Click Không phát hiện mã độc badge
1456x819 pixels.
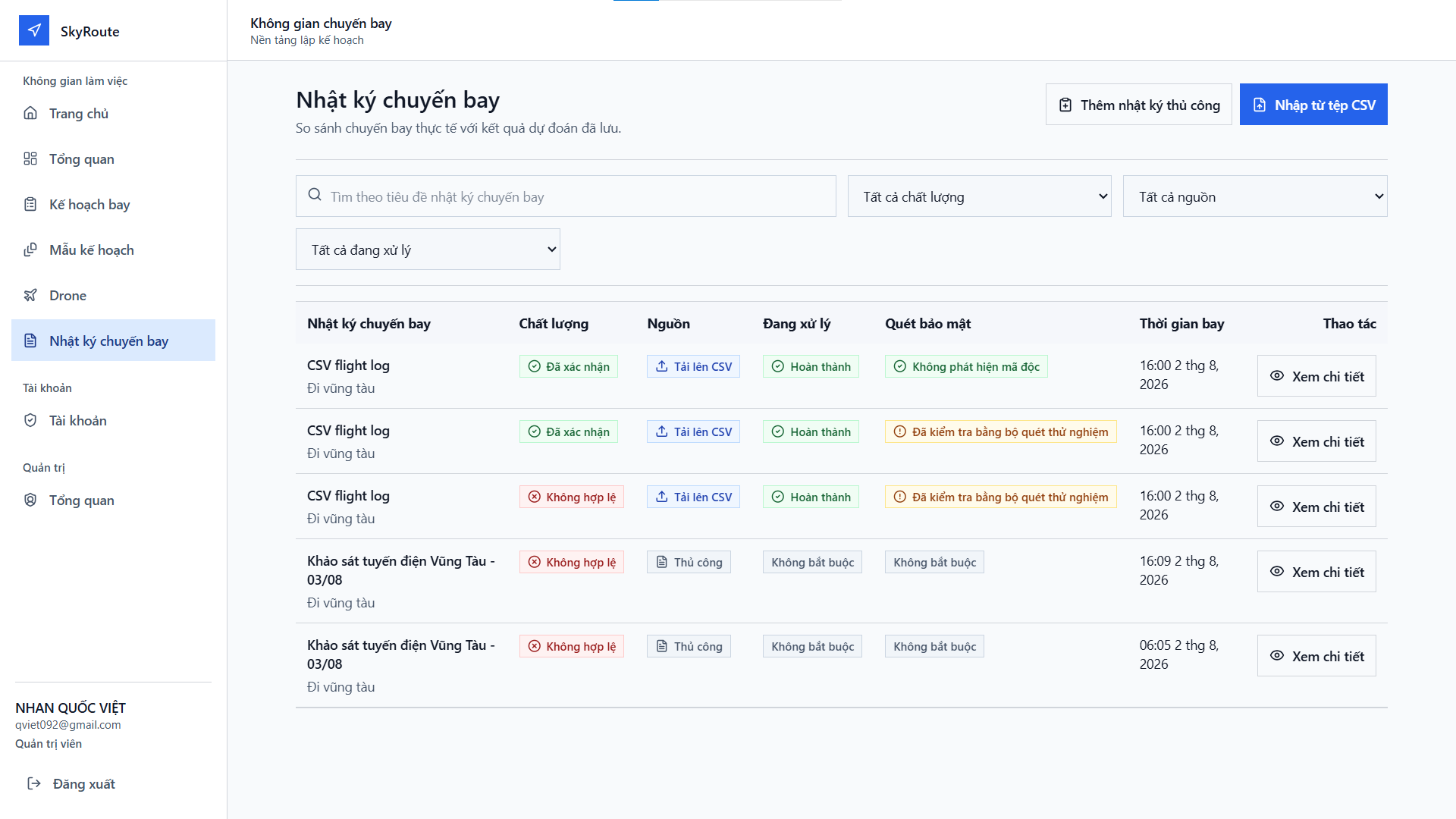tap(966, 366)
